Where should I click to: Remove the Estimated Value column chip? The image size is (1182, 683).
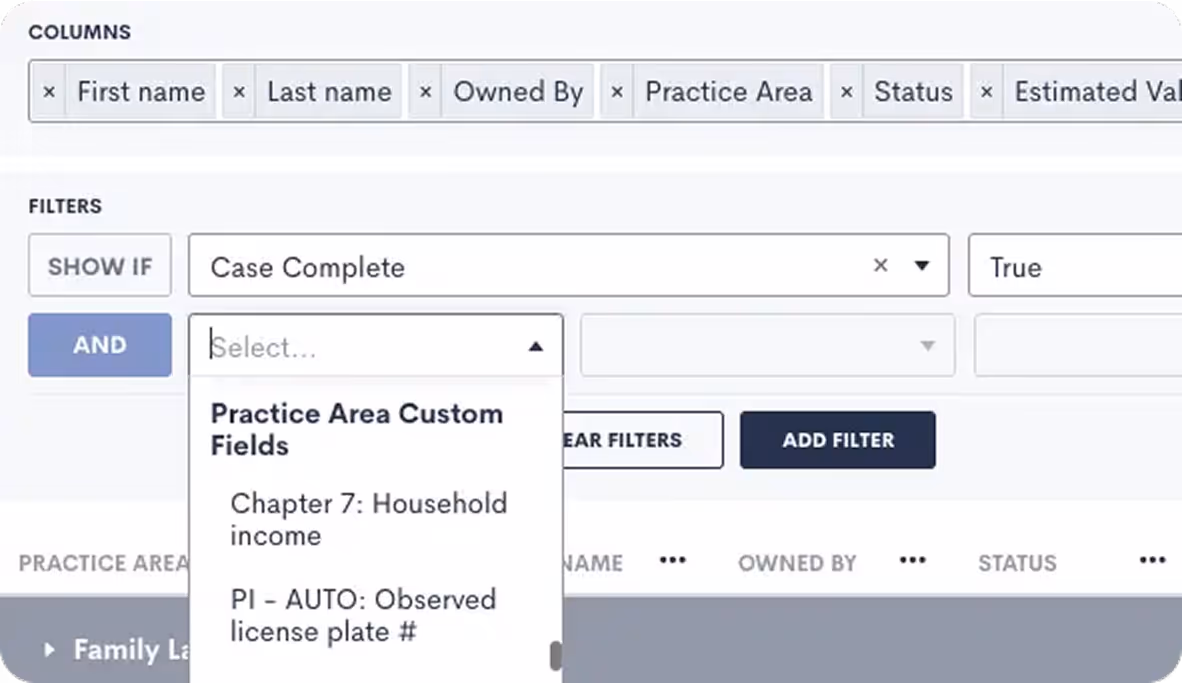point(986,91)
